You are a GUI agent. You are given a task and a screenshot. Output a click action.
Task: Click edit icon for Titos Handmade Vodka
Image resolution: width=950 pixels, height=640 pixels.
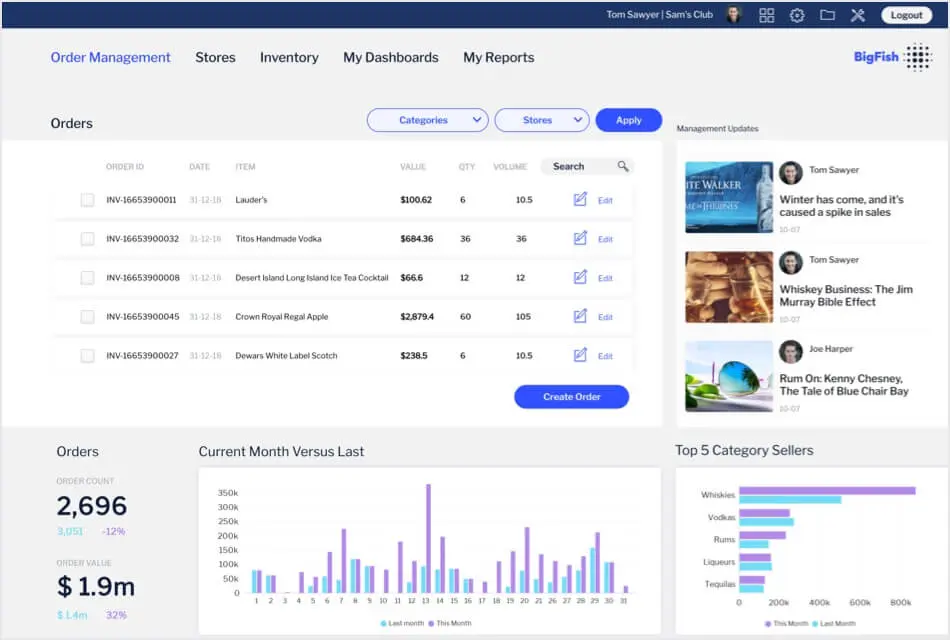click(580, 239)
